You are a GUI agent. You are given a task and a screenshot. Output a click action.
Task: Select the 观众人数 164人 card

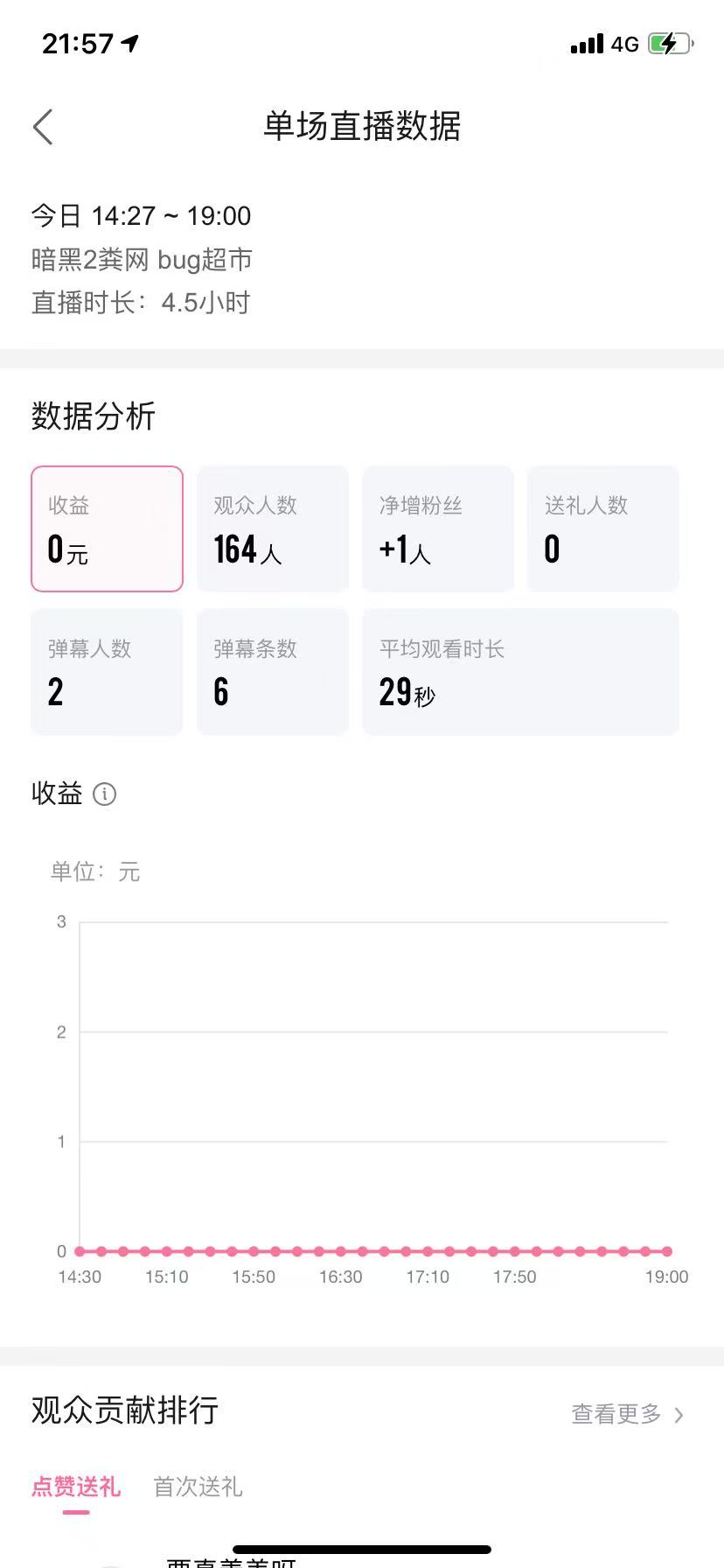[x=272, y=528]
